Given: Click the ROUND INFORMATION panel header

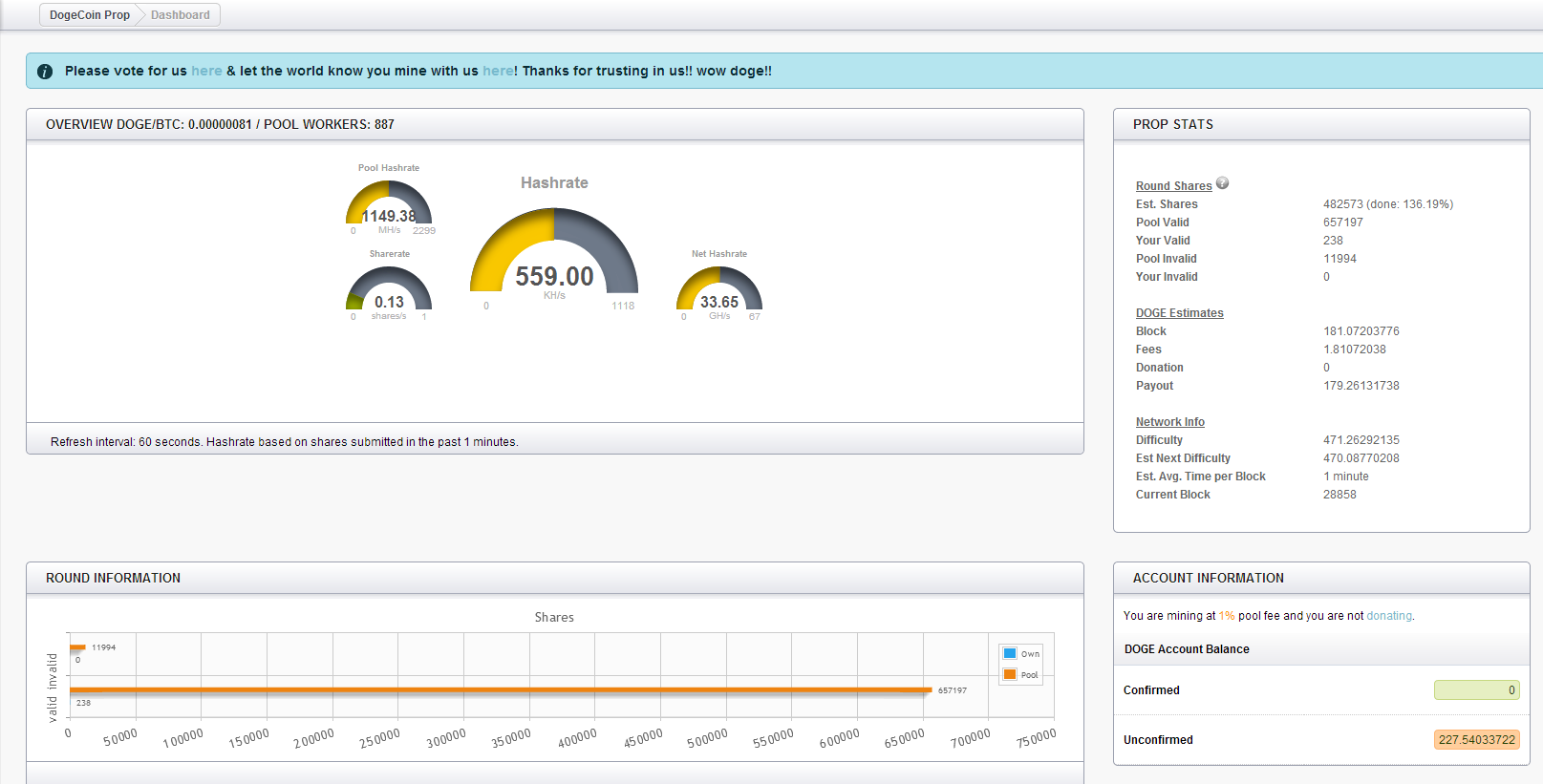Looking at the screenshot, I should (555, 578).
